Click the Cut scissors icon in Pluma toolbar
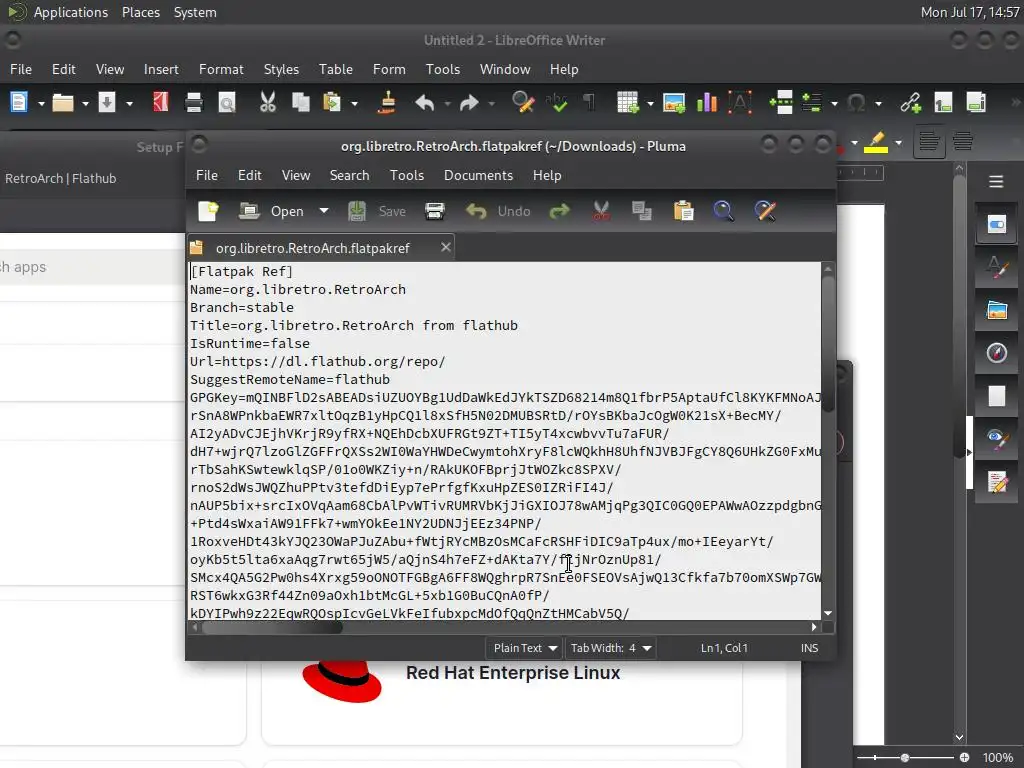This screenshot has height=768, width=1024. 601,211
